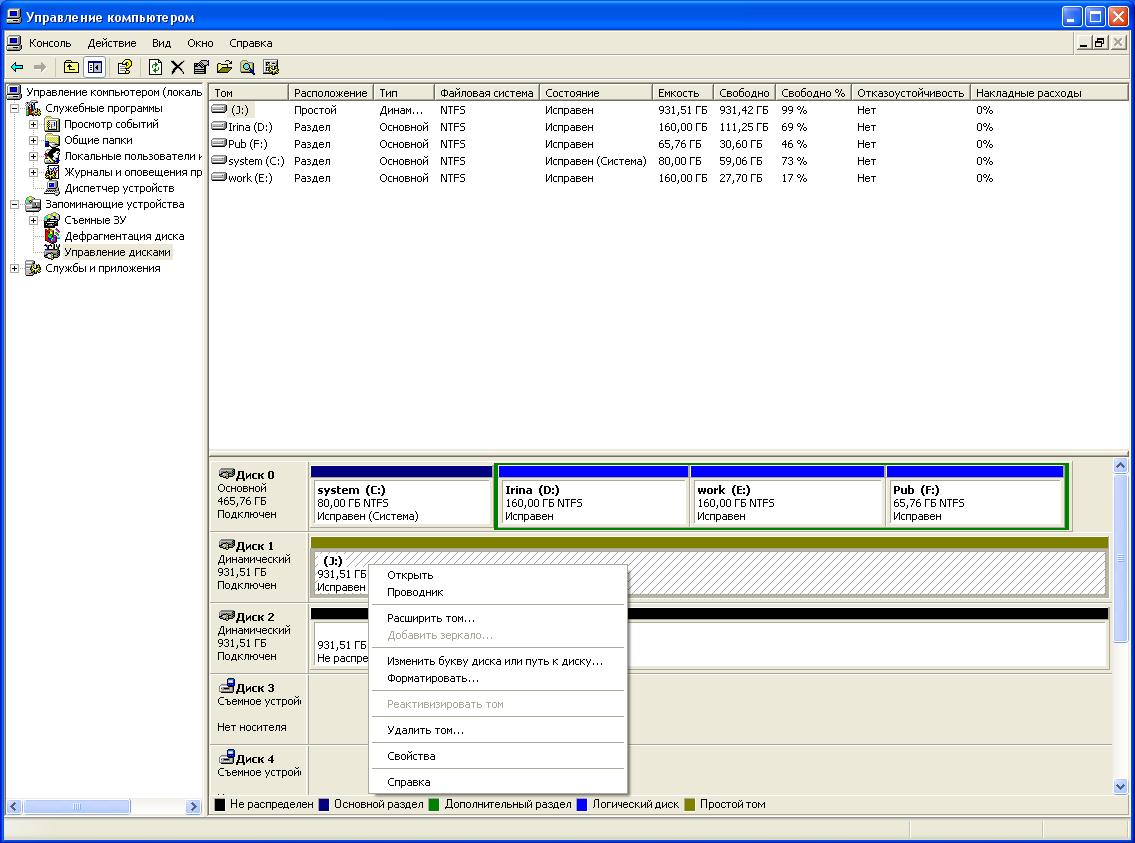Collapse the Служебные программы node

[14, 109]
